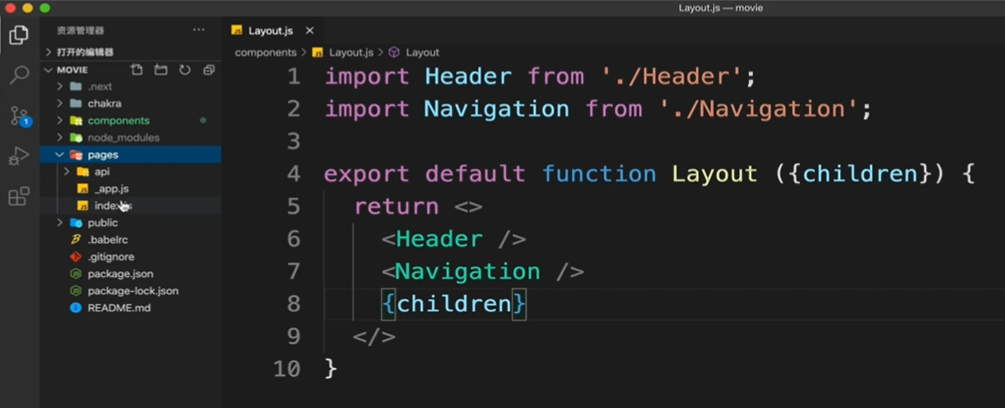Open the Search view in activity bar
Image resolution: width=1005 pixels, height=408 pixels.
click(19, 75)
